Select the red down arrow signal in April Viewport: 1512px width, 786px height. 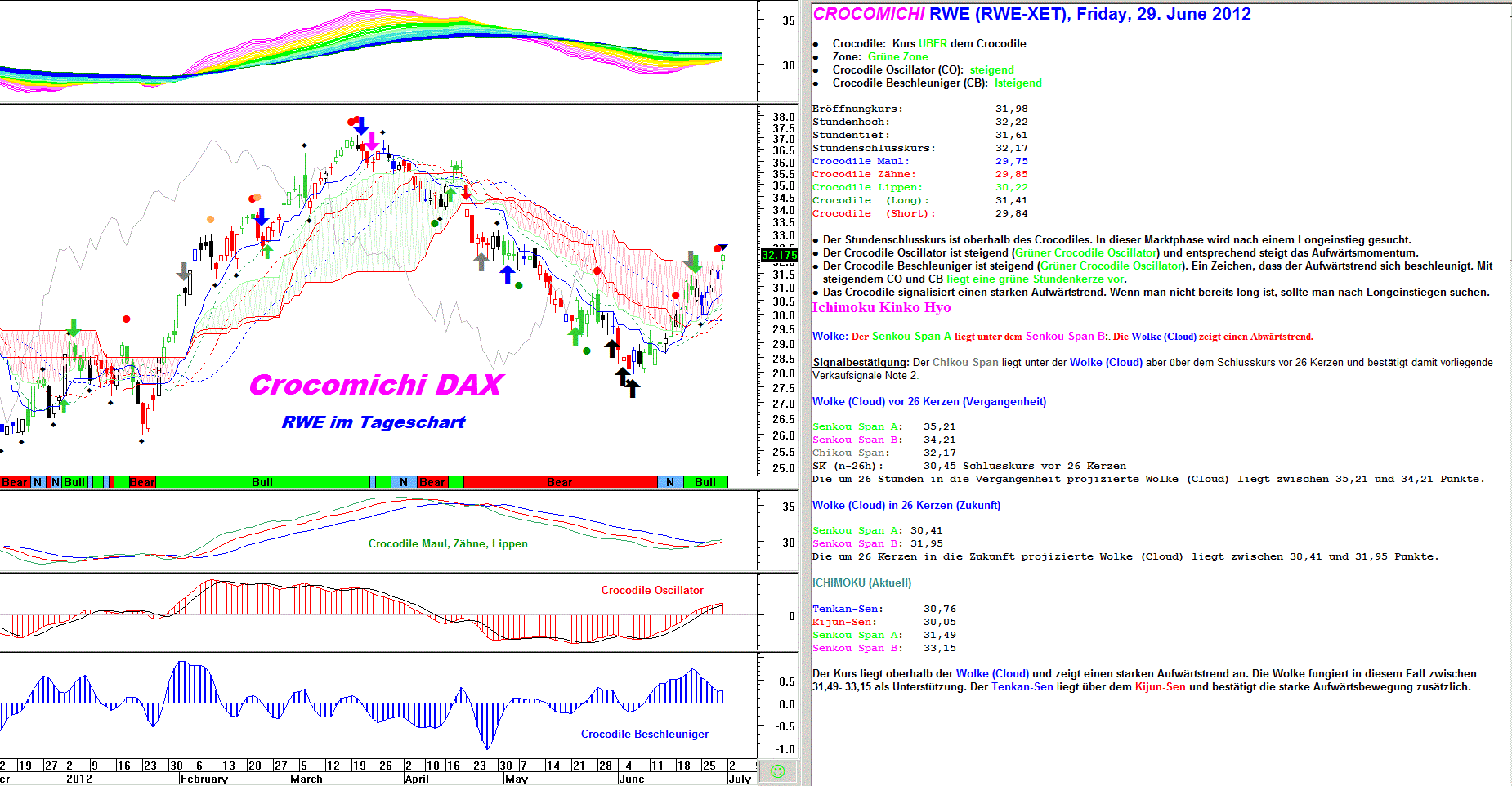click(x=466, y=192)
